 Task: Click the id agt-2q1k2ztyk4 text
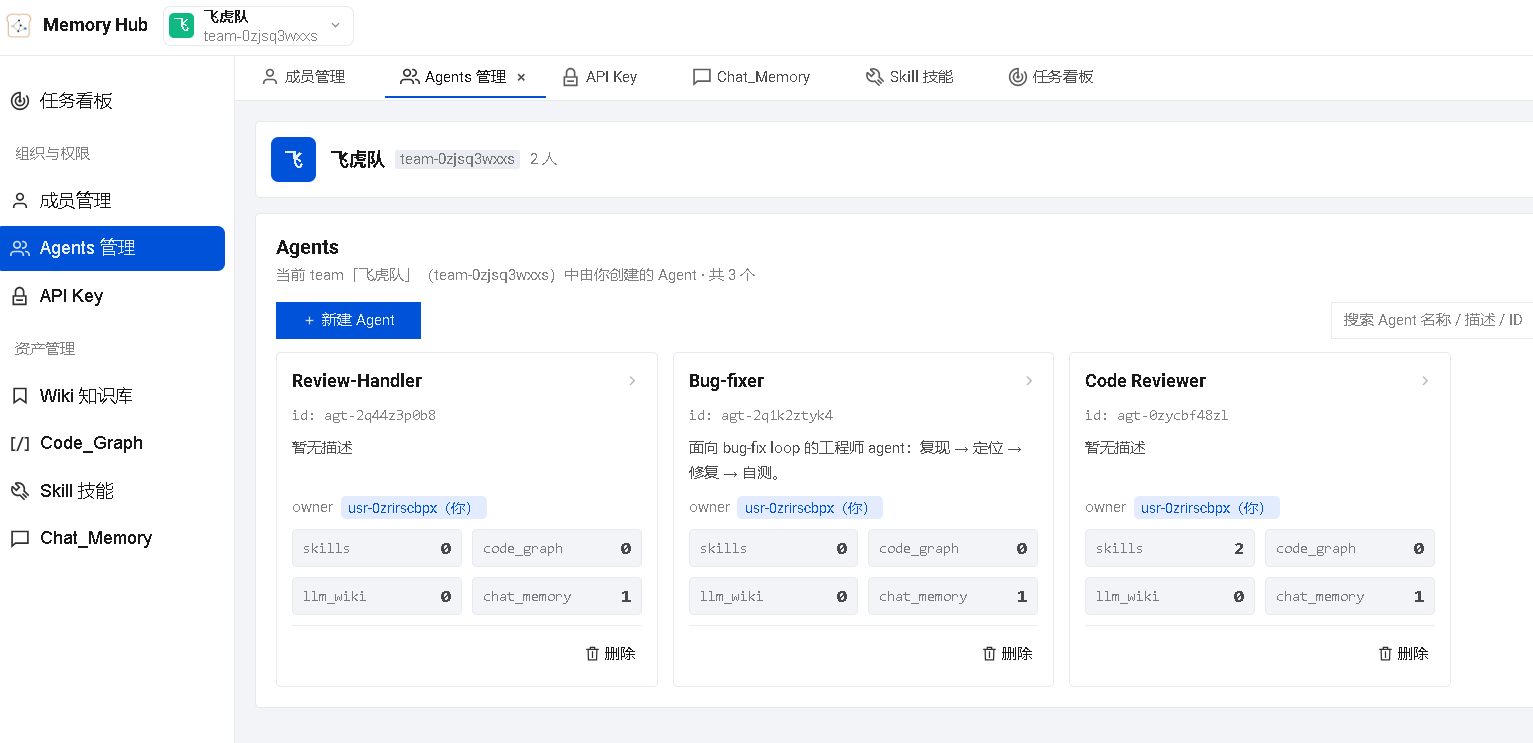(761, 416)
